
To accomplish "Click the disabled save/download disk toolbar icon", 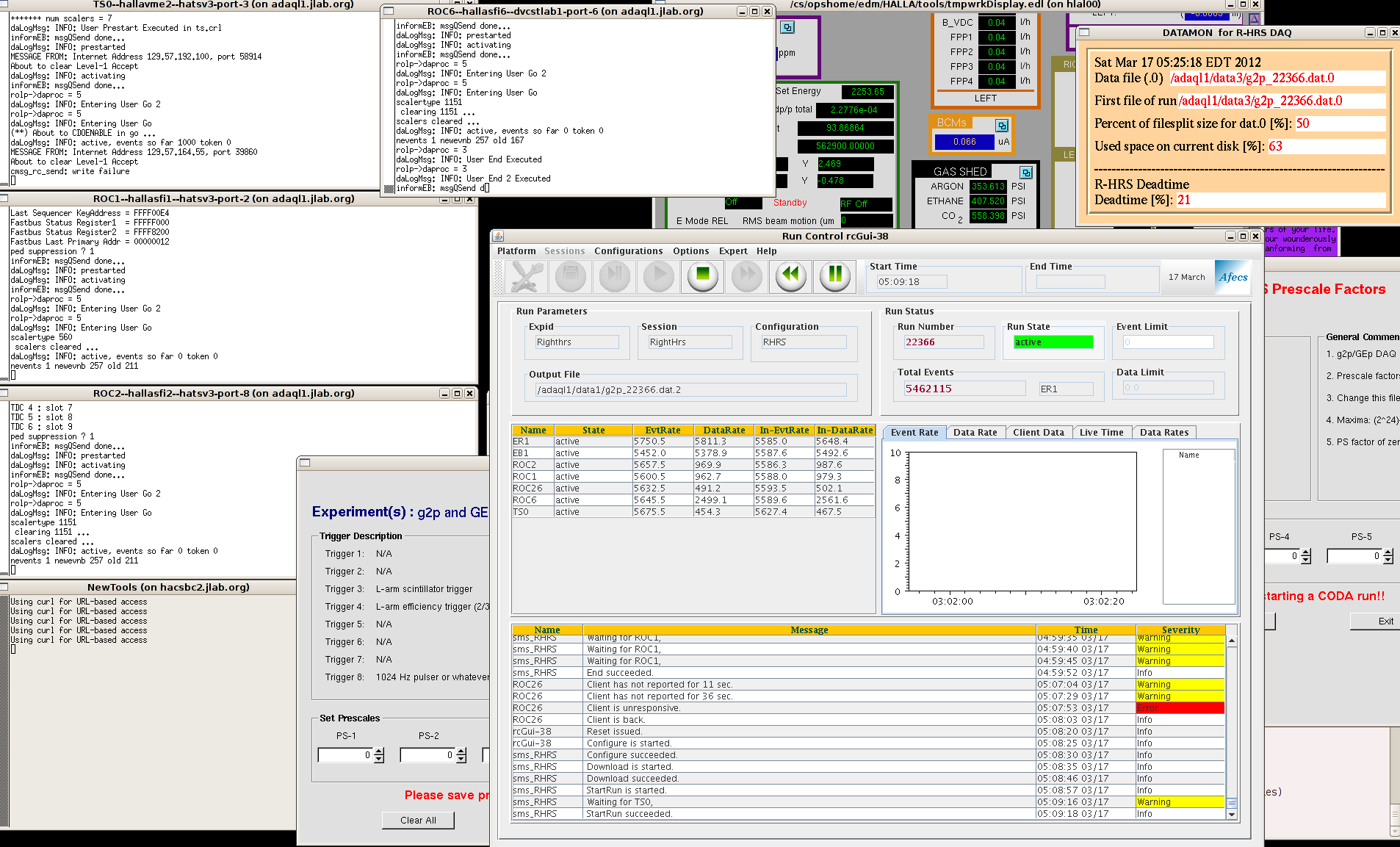I will pyautogui.click(x=571, y=277).
